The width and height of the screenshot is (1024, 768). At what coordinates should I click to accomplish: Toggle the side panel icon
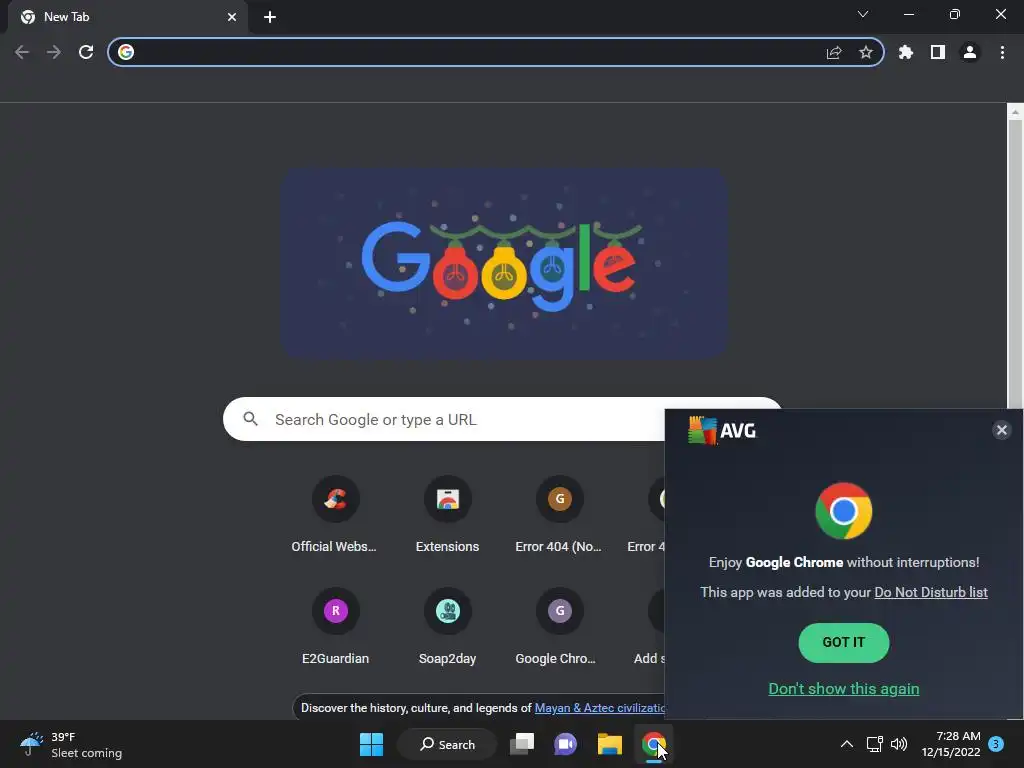pos(938,52)
